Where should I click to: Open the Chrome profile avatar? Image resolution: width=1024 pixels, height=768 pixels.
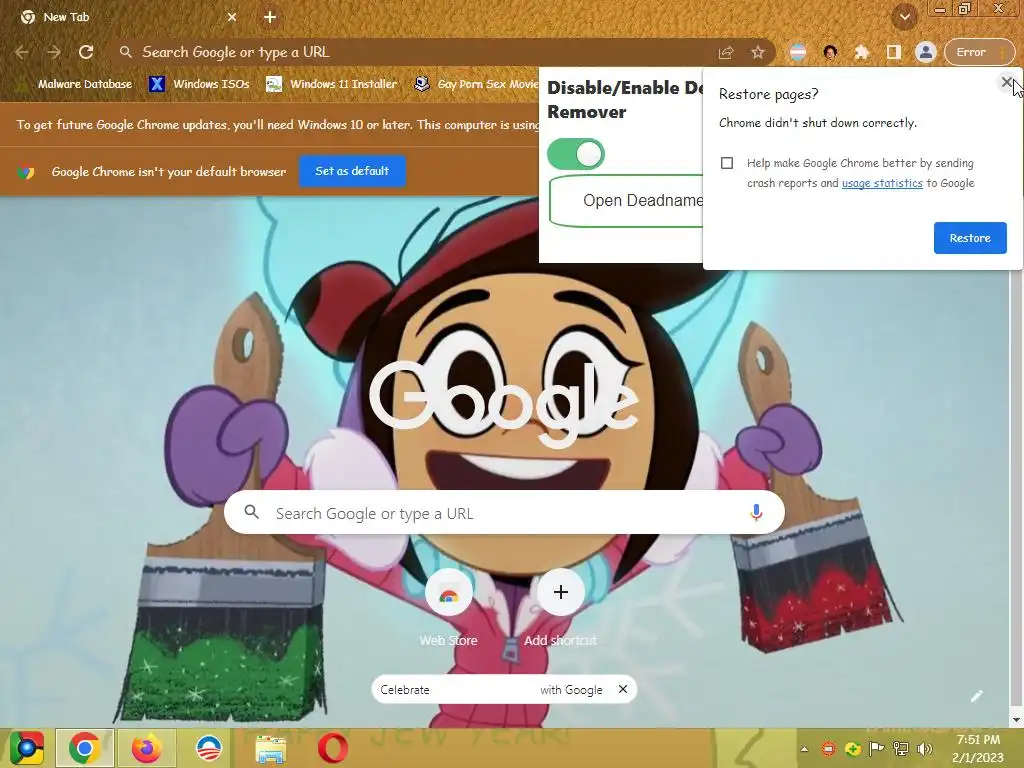tap(925, 52)
